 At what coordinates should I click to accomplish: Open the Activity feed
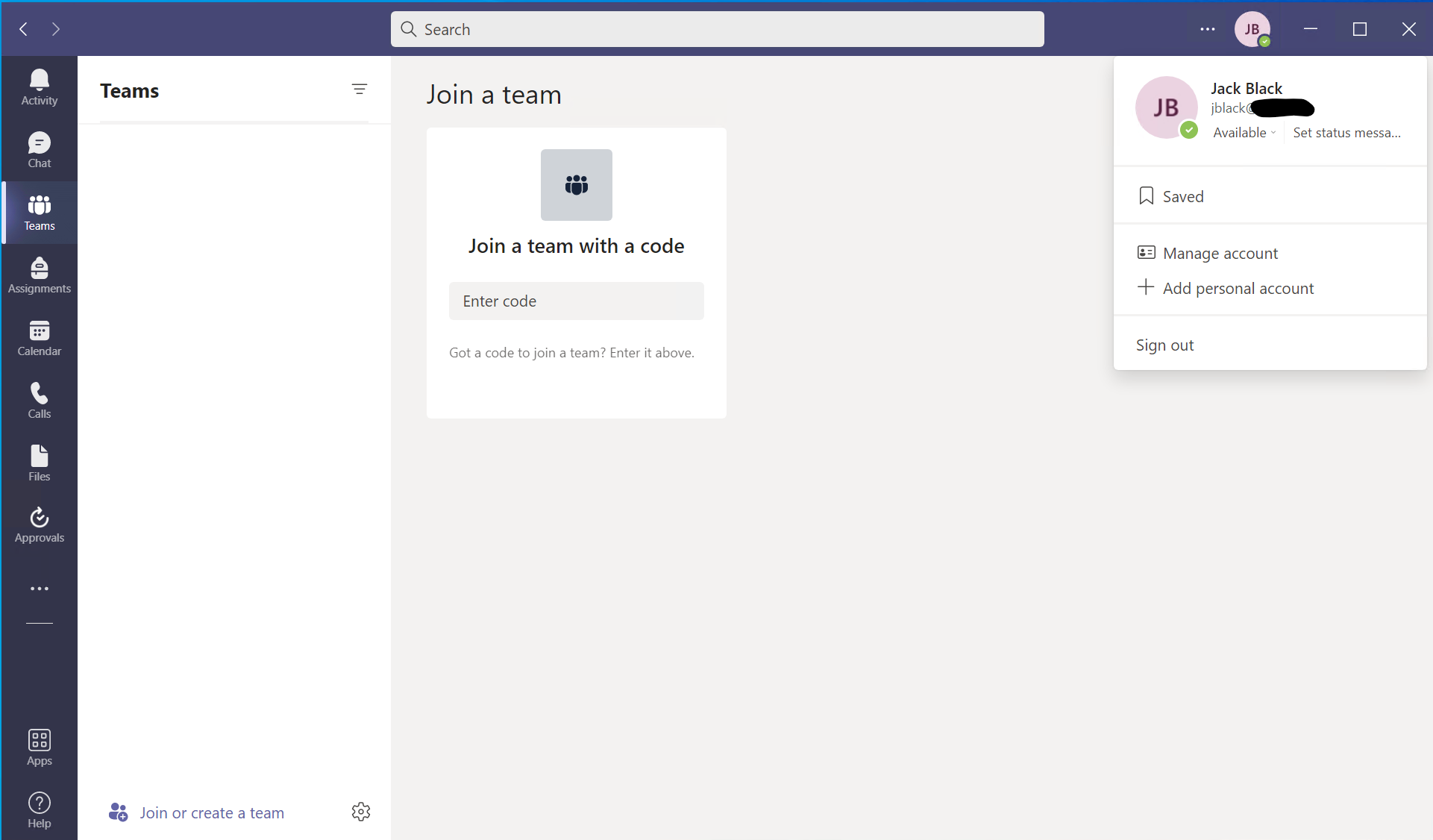tap(39, 86)
